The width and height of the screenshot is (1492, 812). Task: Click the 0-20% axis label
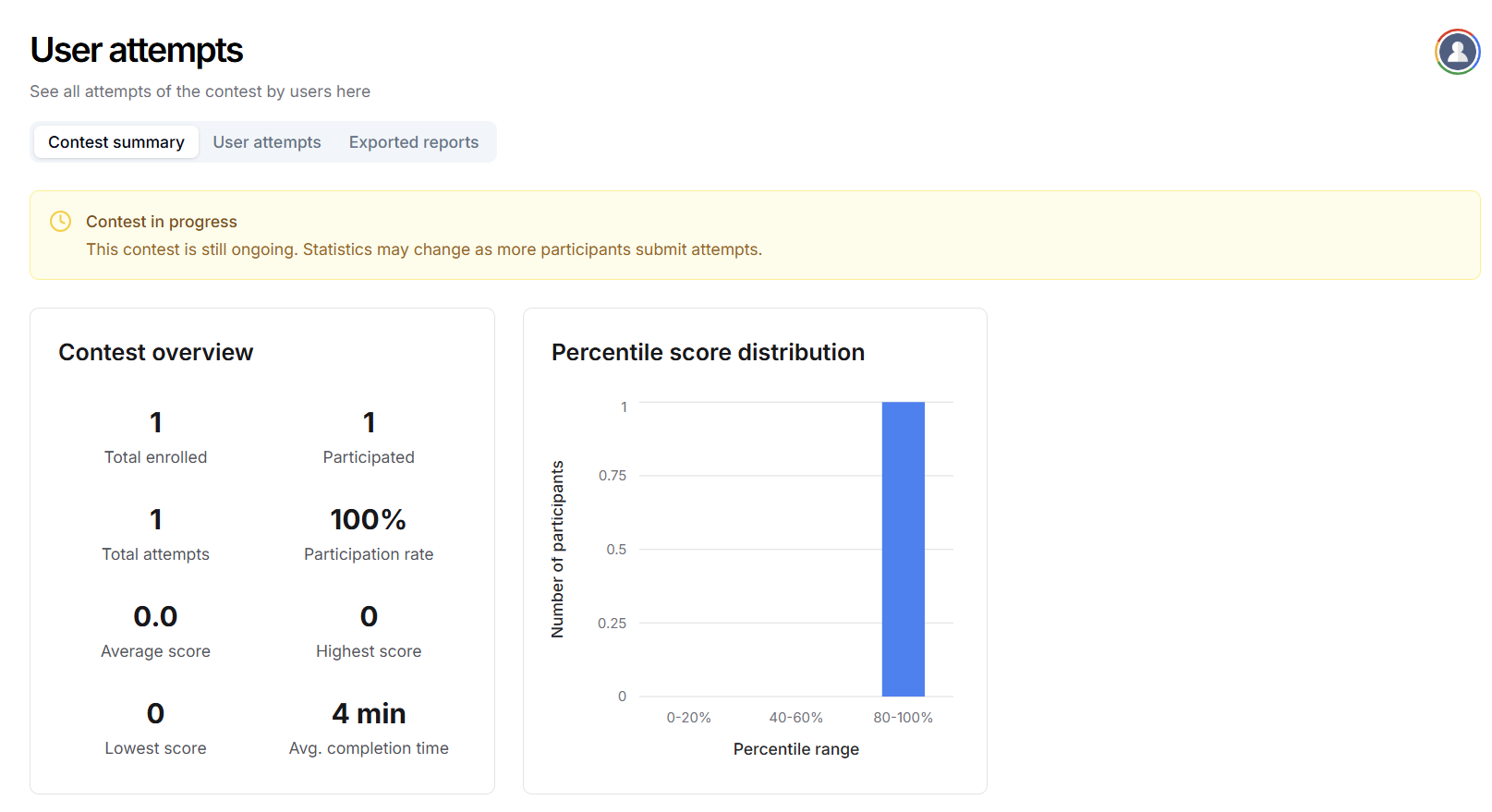pos(688,718)
